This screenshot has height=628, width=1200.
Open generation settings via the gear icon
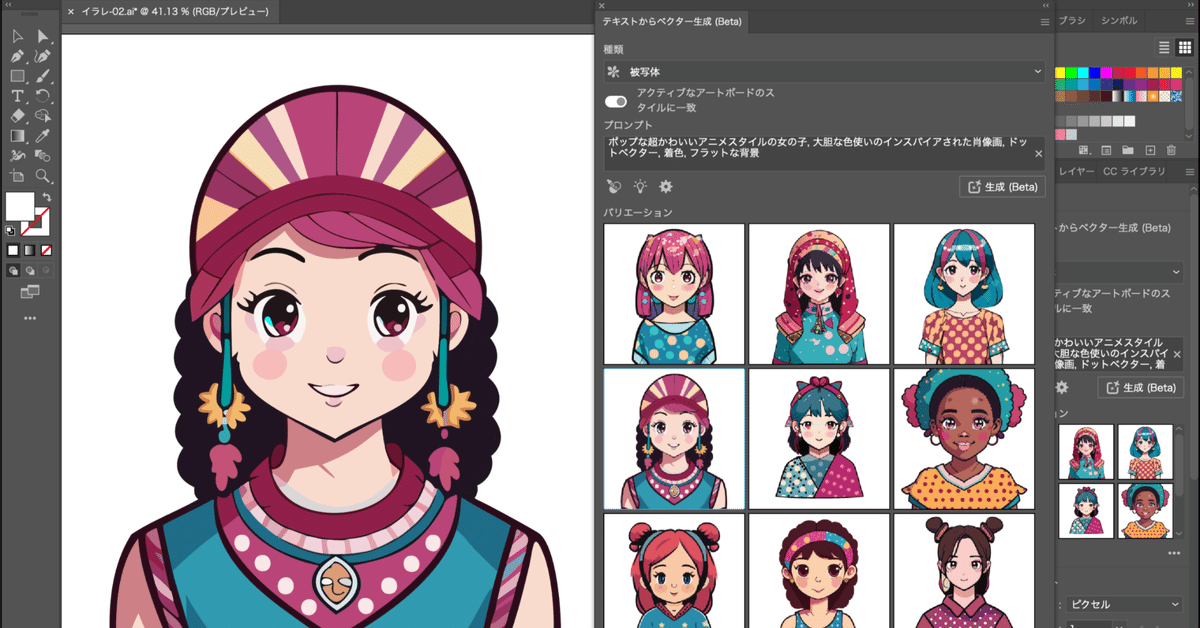click(x=665, y=186)
